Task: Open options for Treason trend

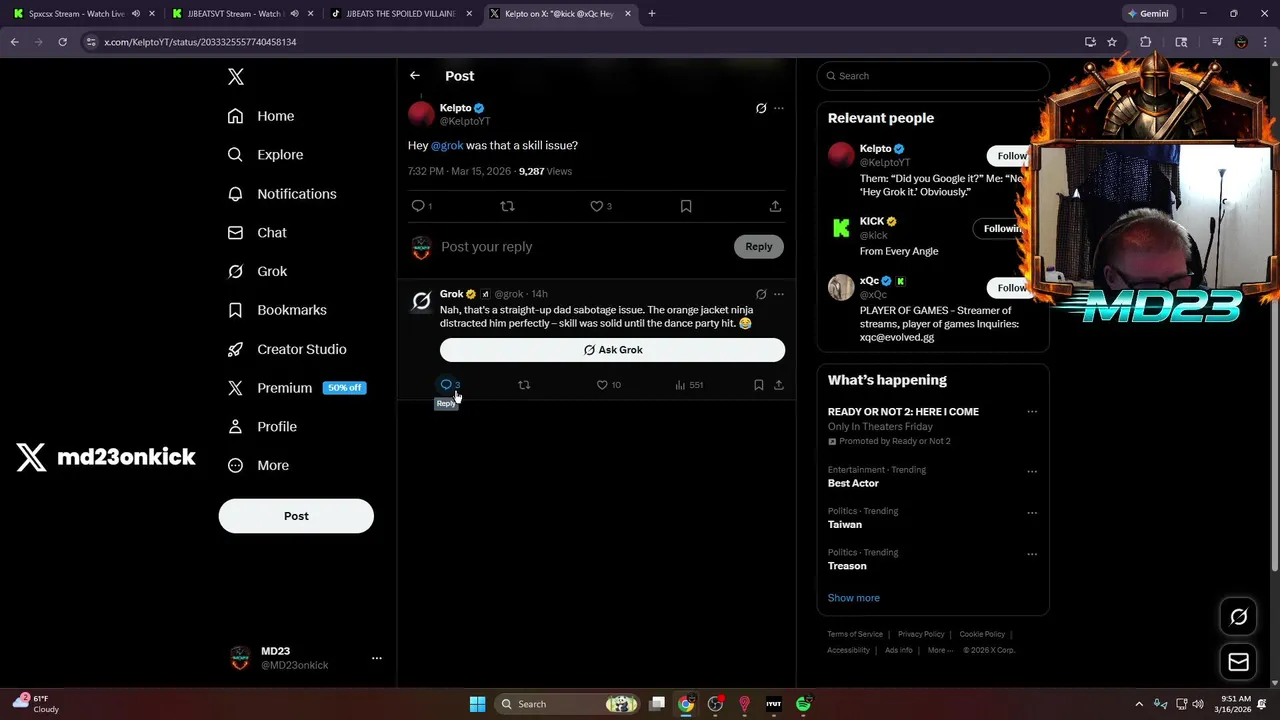Action: coord(1032,554)
